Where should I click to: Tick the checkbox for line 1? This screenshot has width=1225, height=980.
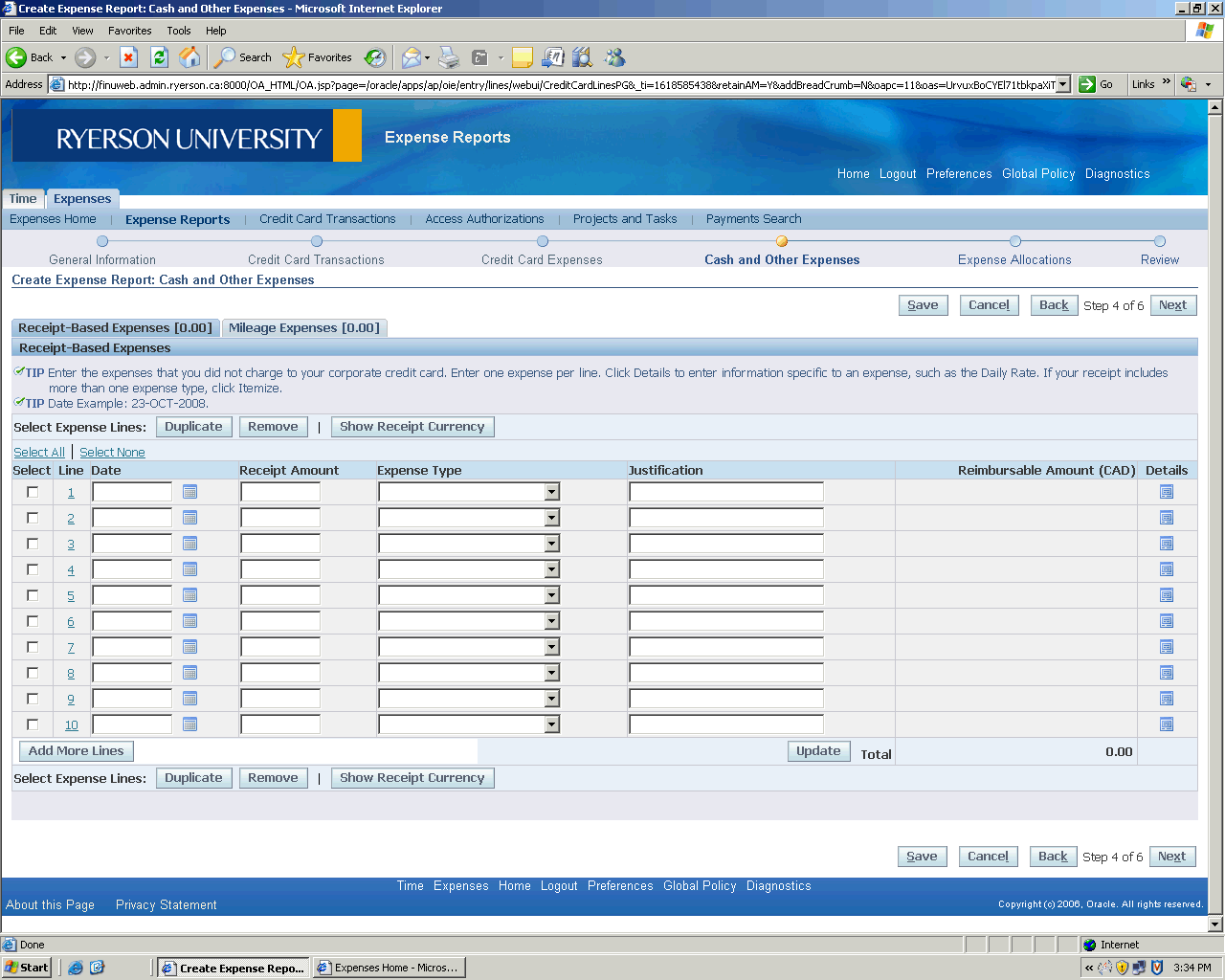(33, 492)
